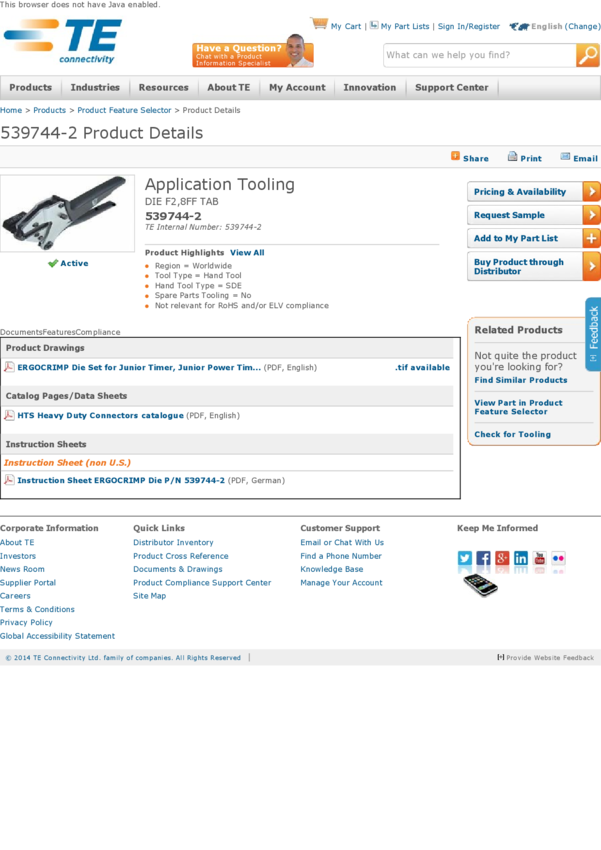The image size is (601, 850).
Task: Click the TE Connectivity logo
Action: (63, 41)
